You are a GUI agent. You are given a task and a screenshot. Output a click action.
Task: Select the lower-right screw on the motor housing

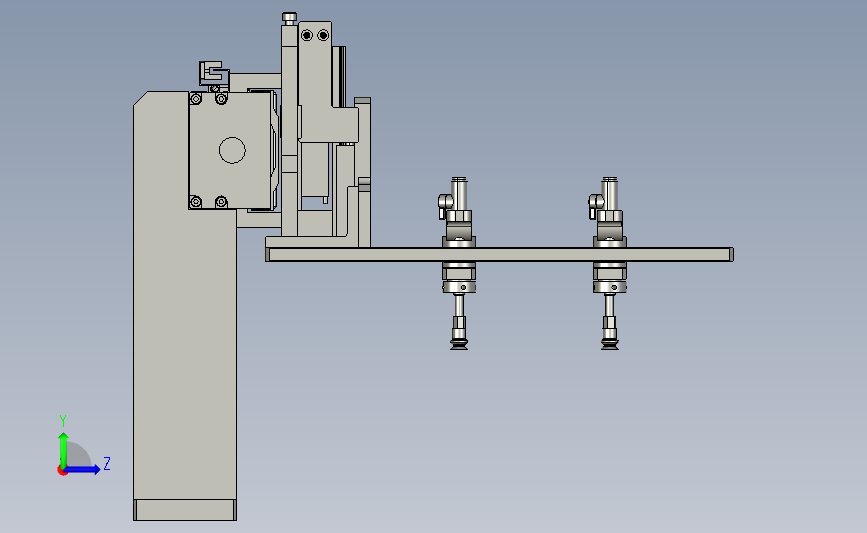(221, 202)
